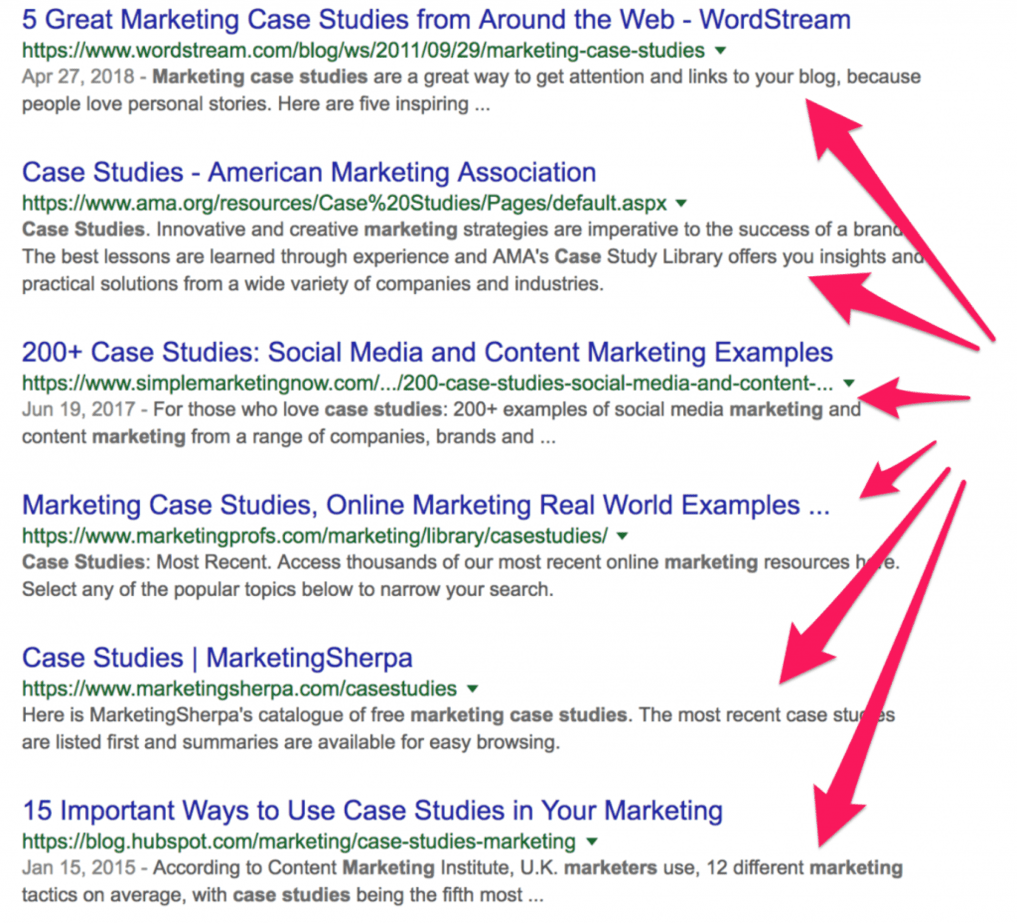Image resolution: width=1017 pixels, height=924 pixels.
Task: Expand the dropdown arrow beside the blog.hubspot.com URL
Action: [592, 842]
